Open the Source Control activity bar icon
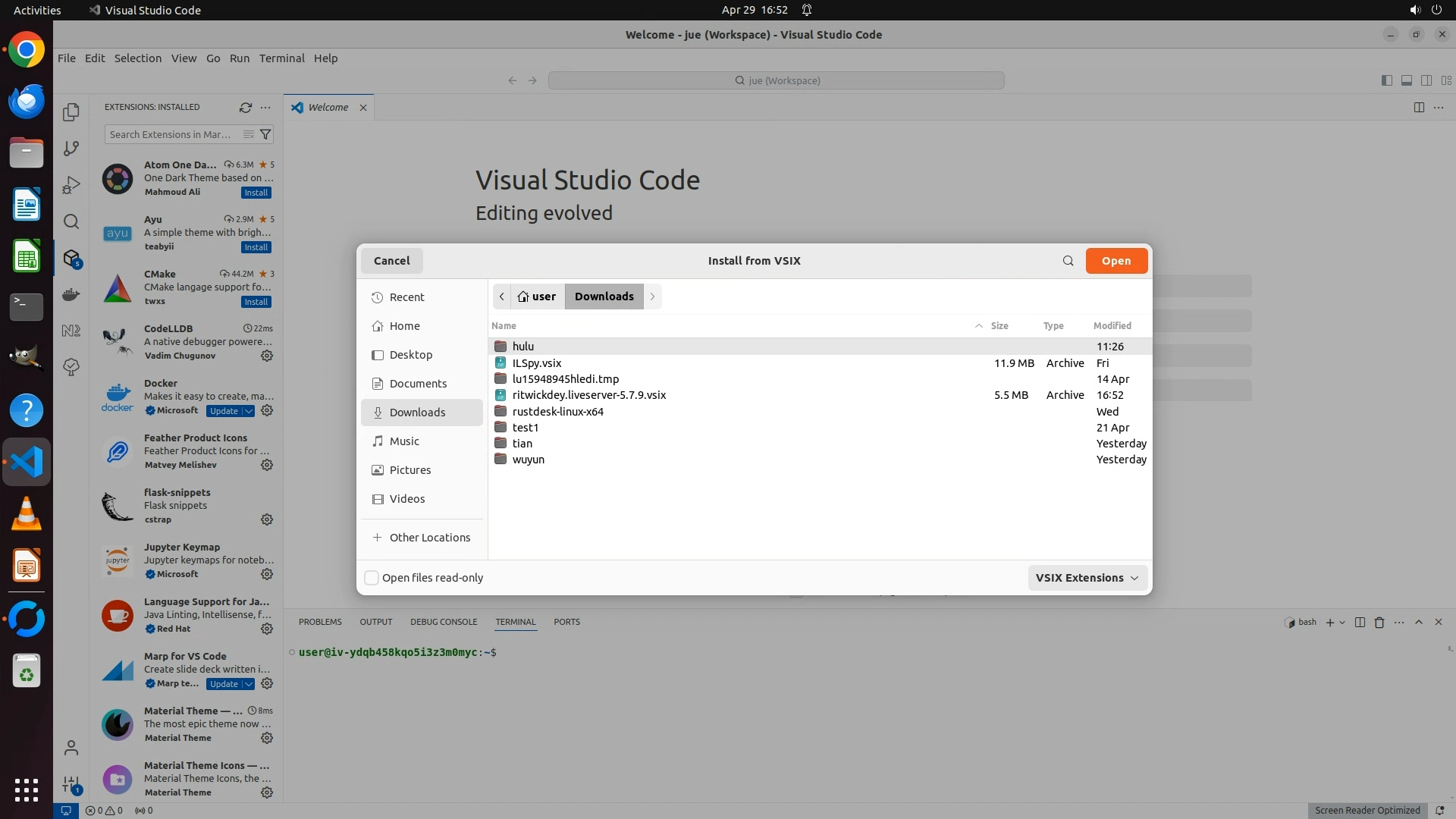Viewport: 1456px width, 819px height. (x=71, y=149)
